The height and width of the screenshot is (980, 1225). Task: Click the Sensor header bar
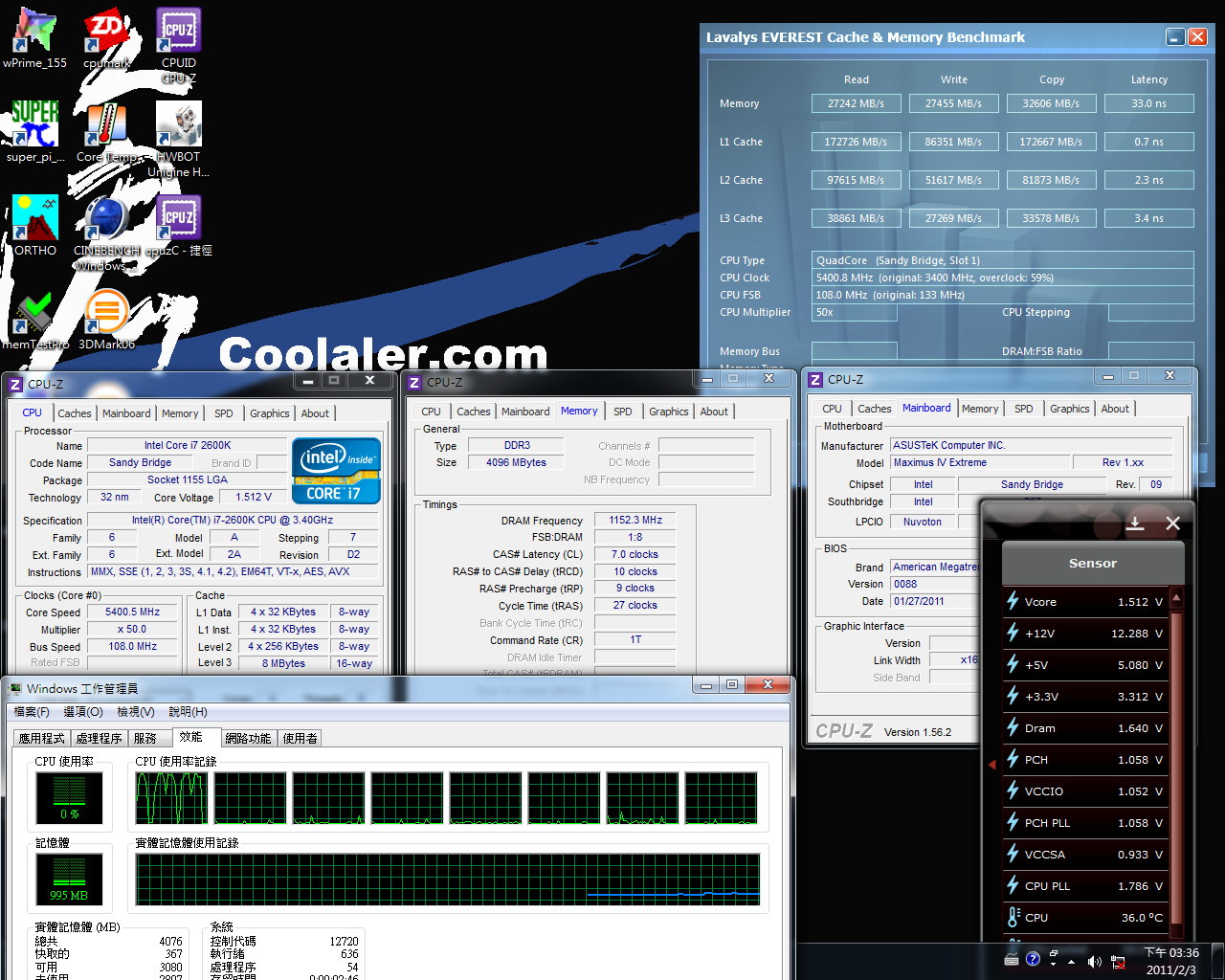click(1093, 564)
